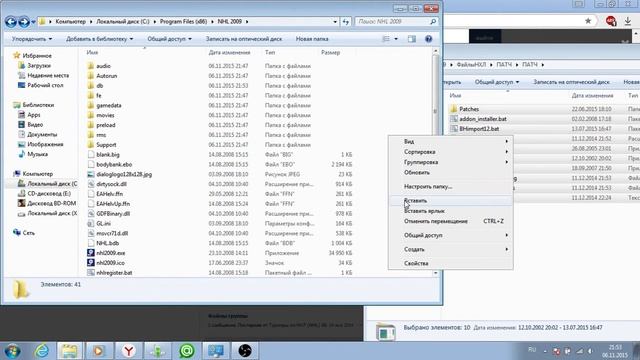Select dialoglogo128x128.jpg image file icon
The height and width of the screenshot is (360, 640).
pos(91,174)
